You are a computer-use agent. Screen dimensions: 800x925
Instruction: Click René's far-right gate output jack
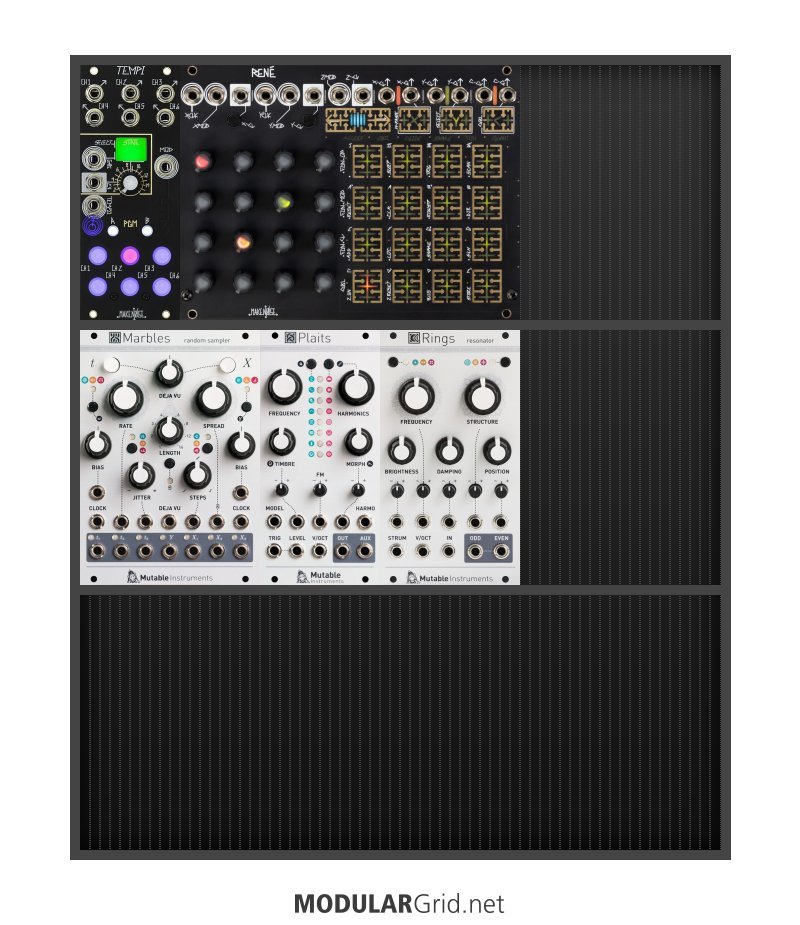coord(506,95)
